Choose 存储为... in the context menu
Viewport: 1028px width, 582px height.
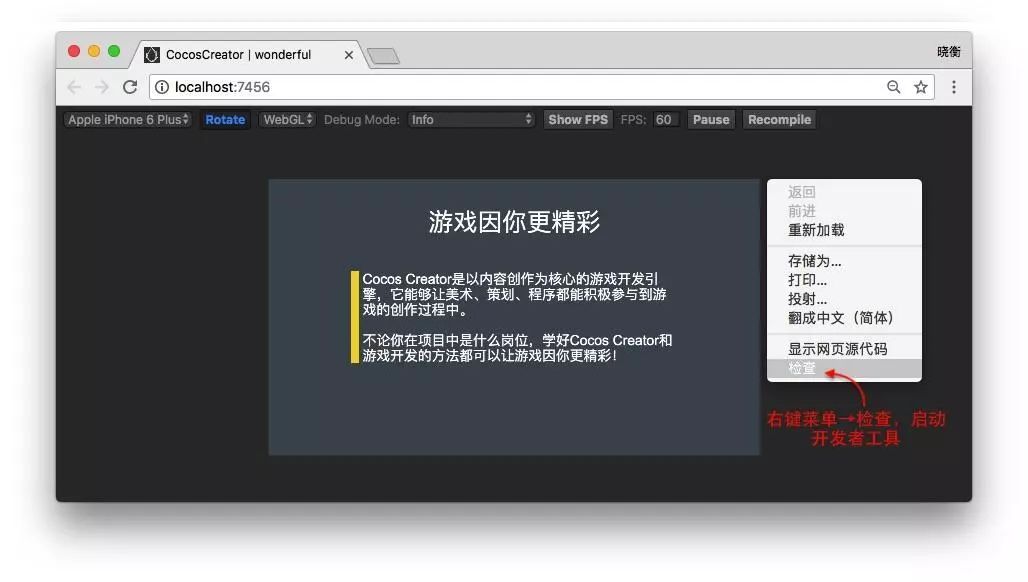pos(844,261)
